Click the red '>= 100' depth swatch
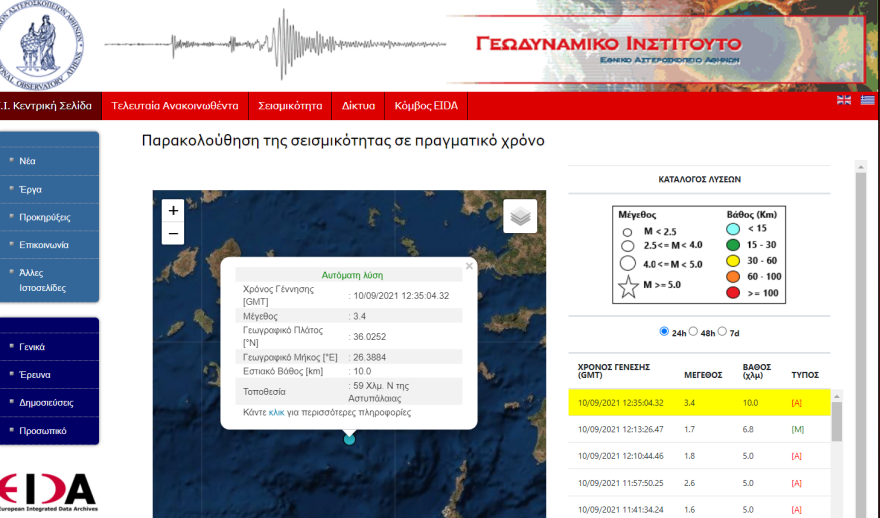 click(732, 292)
